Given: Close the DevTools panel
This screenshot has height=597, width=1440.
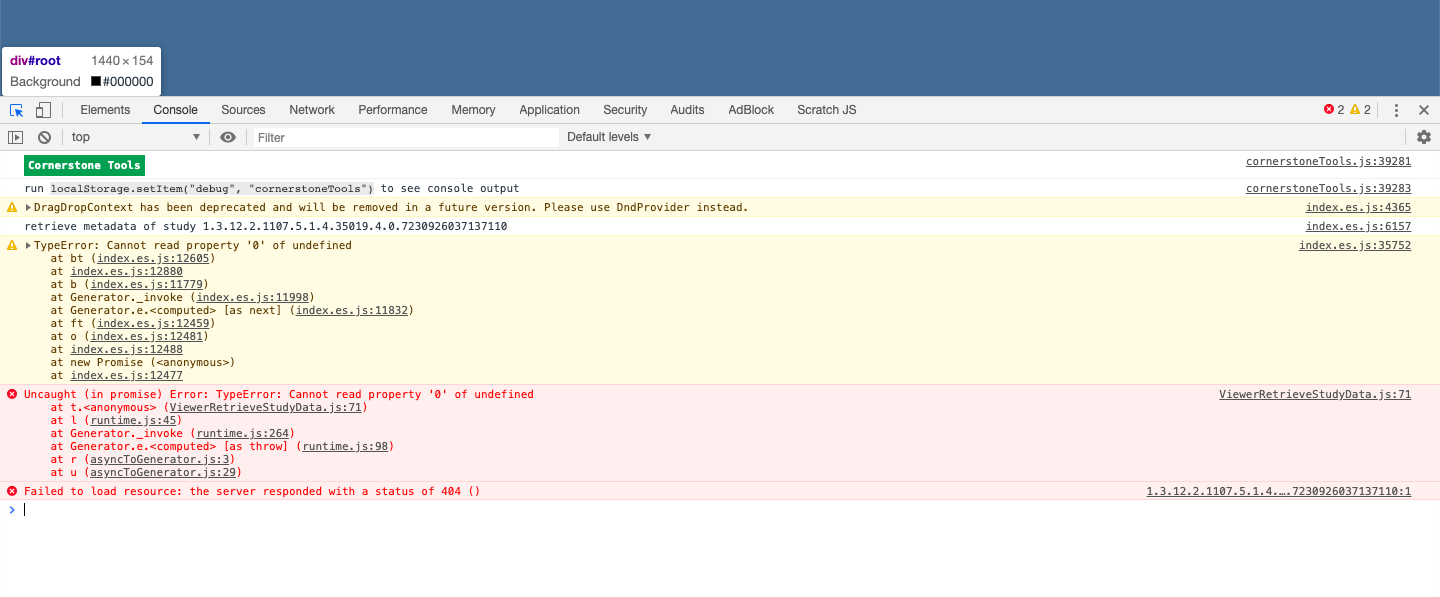Looking at the screenshot, I should tap(1424, 110).
